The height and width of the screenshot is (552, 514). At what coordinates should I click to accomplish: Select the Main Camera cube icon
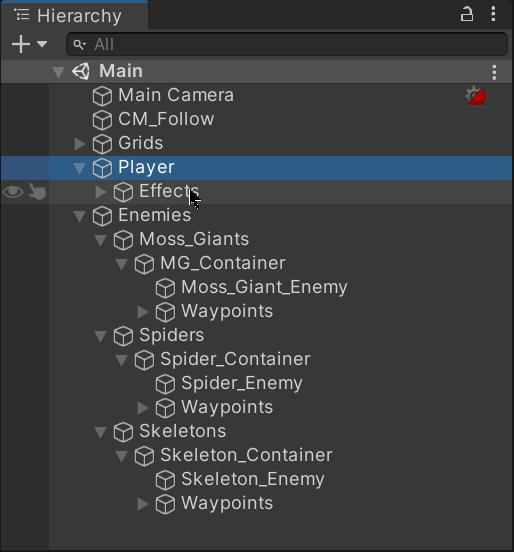(x=102, y=96)
